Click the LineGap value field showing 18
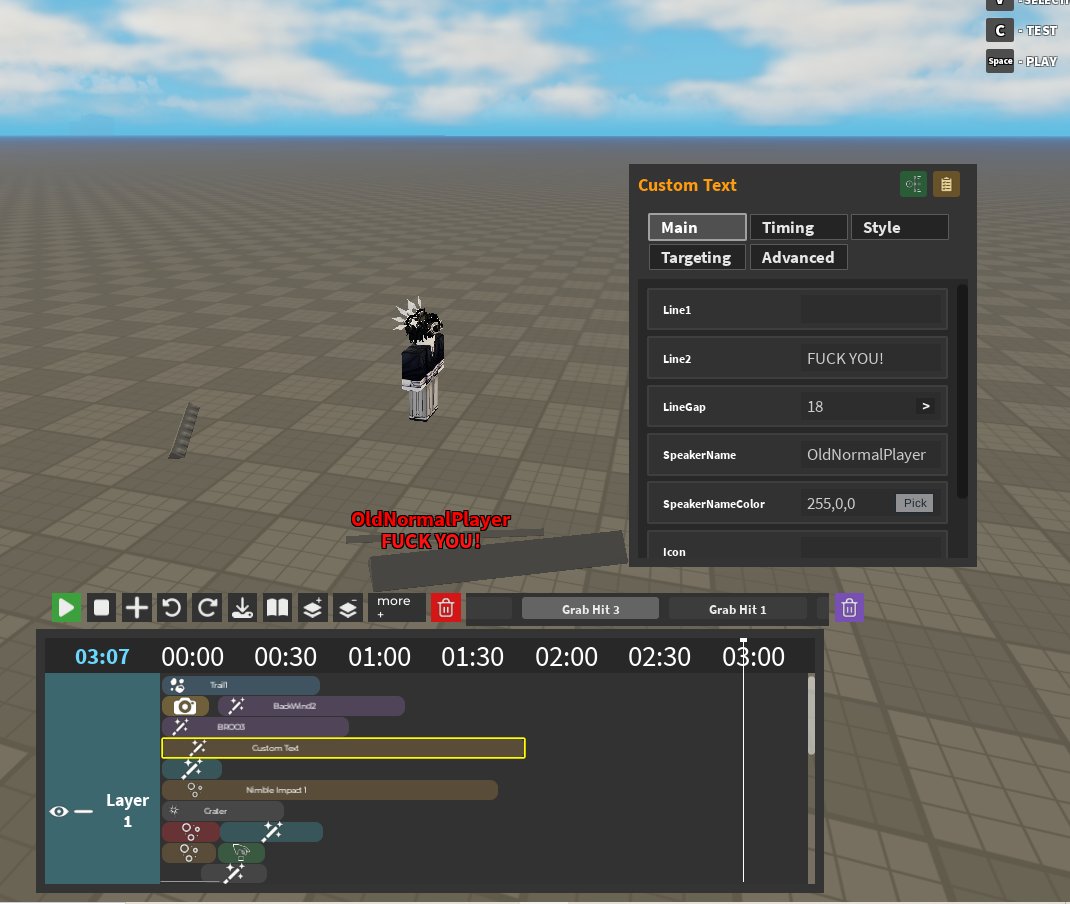1070x904 pixels. click(856, 407)
